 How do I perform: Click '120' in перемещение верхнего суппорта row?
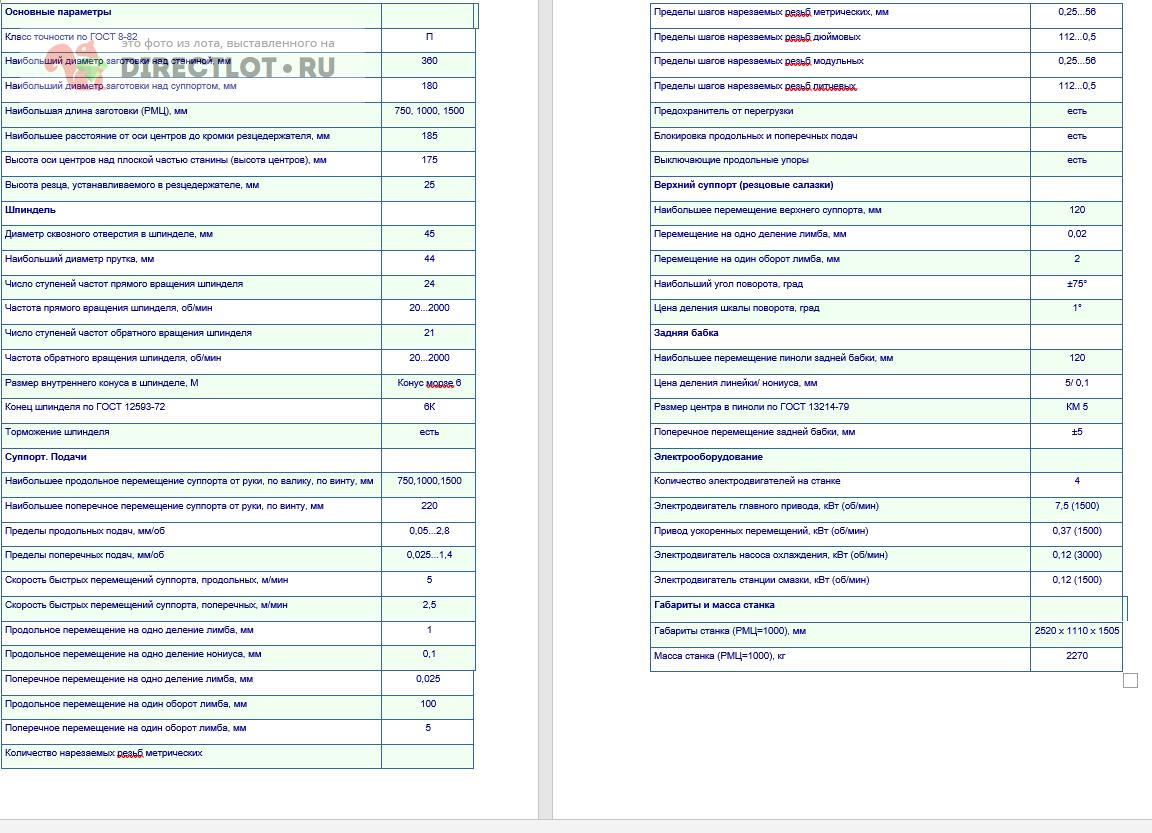click(x=1077, y=210)
